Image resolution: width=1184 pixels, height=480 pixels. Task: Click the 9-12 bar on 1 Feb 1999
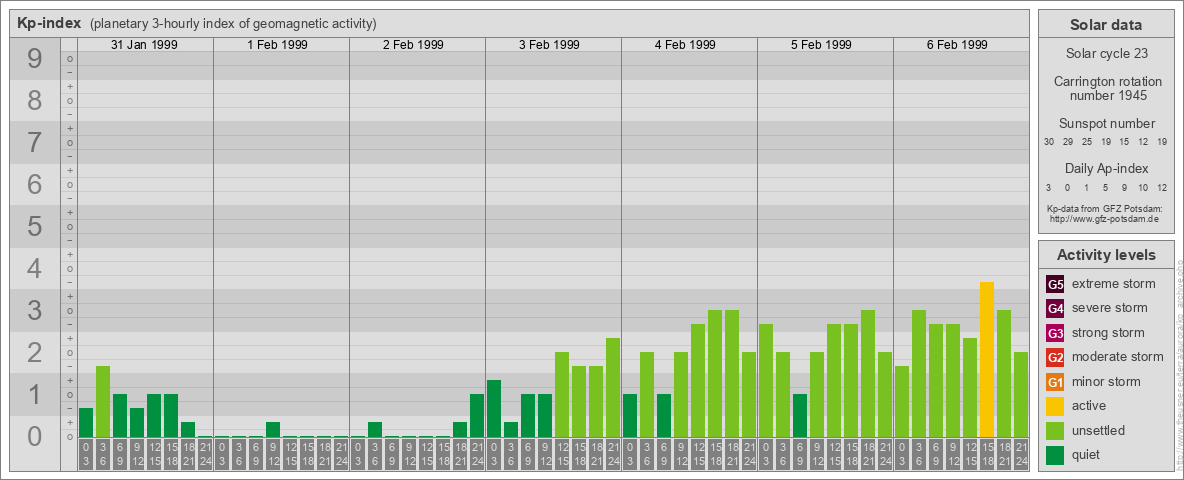point(273,429)
